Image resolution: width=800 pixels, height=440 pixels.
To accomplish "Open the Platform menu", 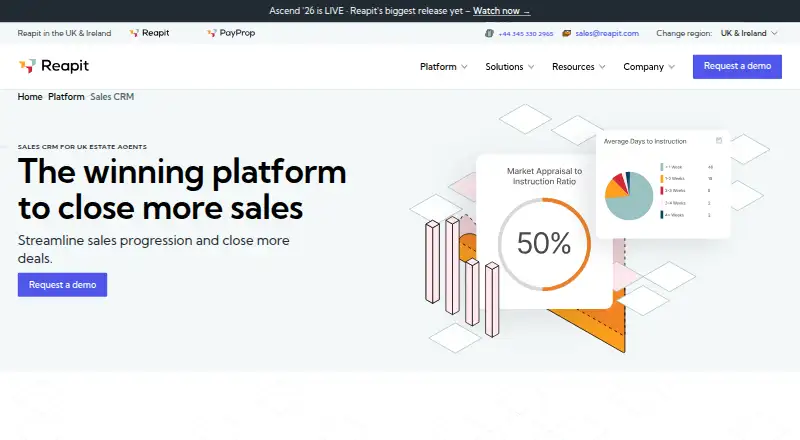I will pos(443,67).
